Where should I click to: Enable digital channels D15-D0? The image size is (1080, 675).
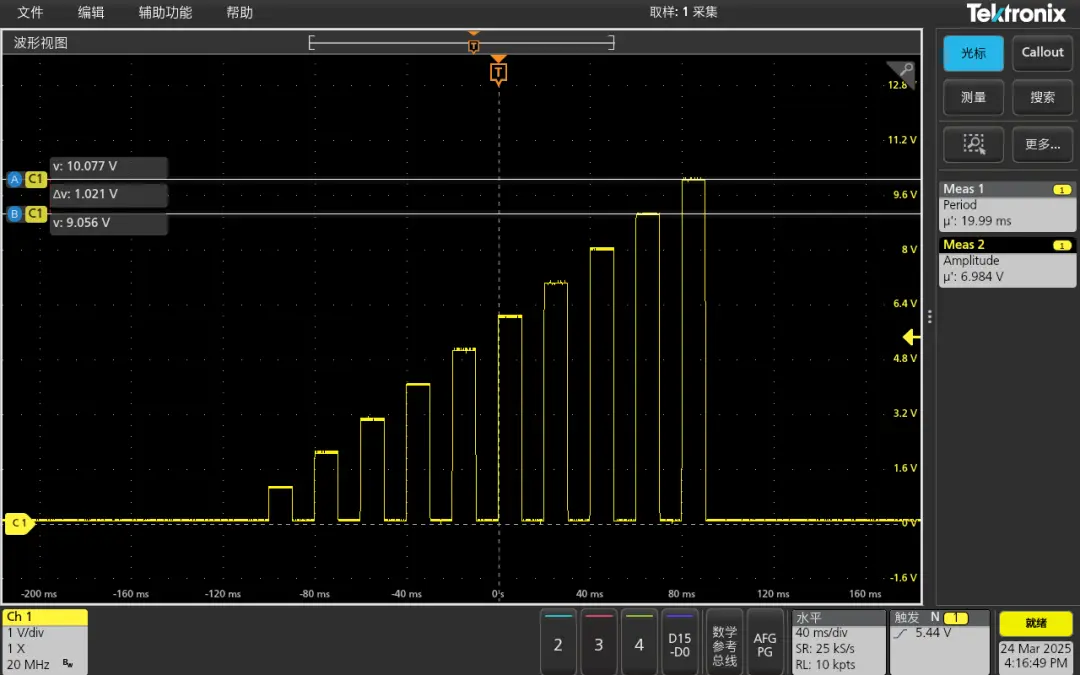point(679,642)
